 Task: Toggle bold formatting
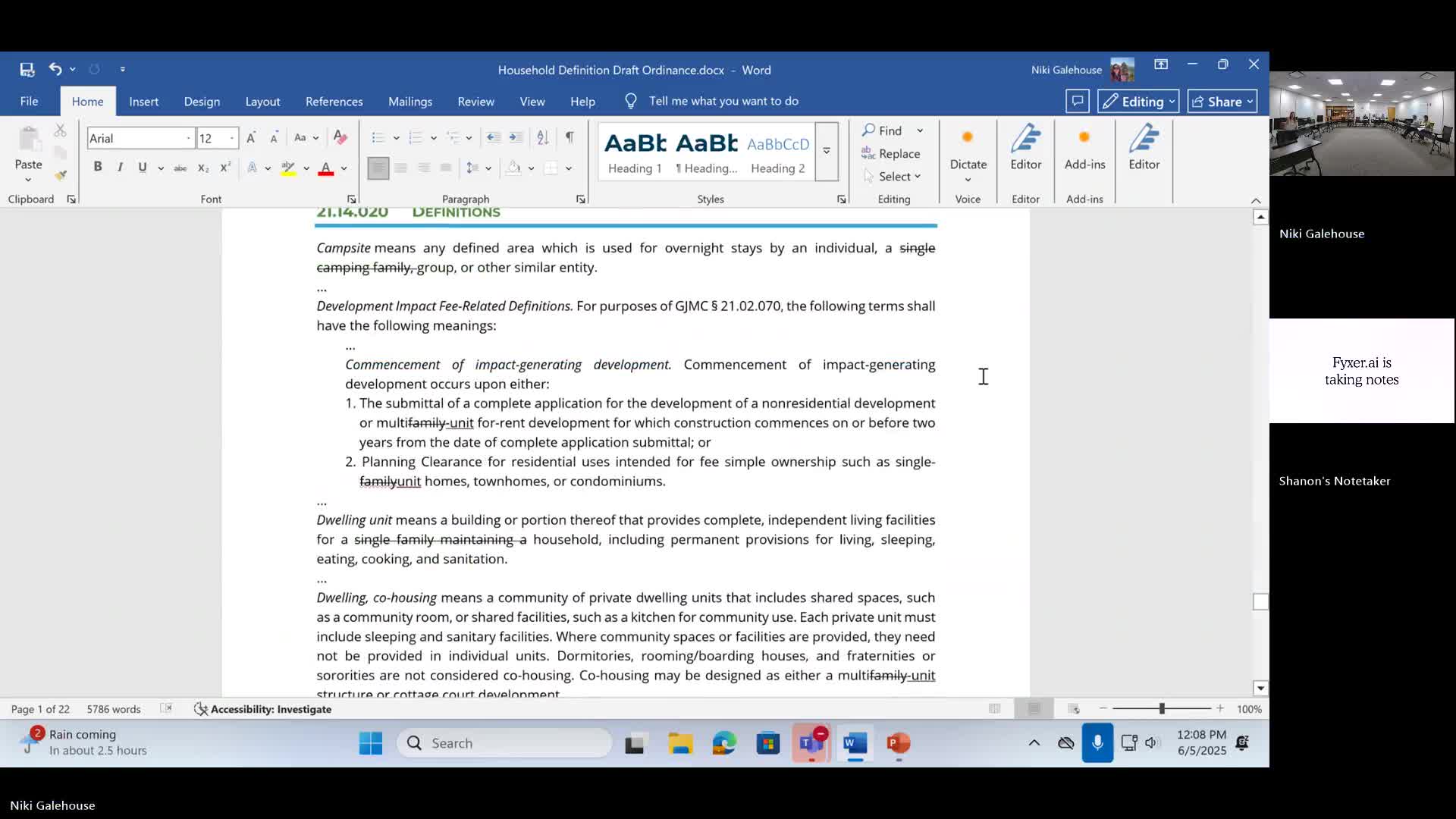[x=98, y=167]
